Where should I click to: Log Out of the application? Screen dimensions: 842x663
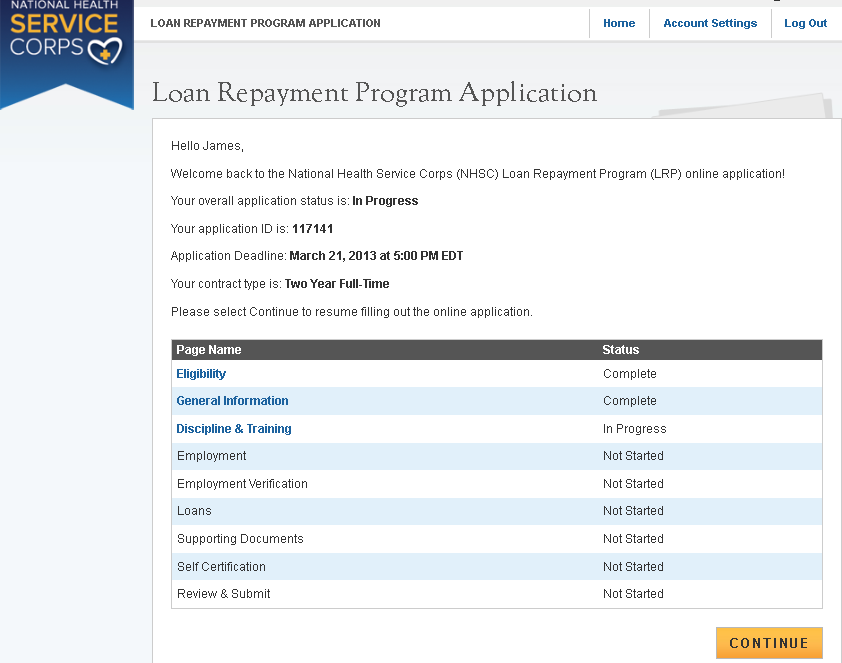805,23
